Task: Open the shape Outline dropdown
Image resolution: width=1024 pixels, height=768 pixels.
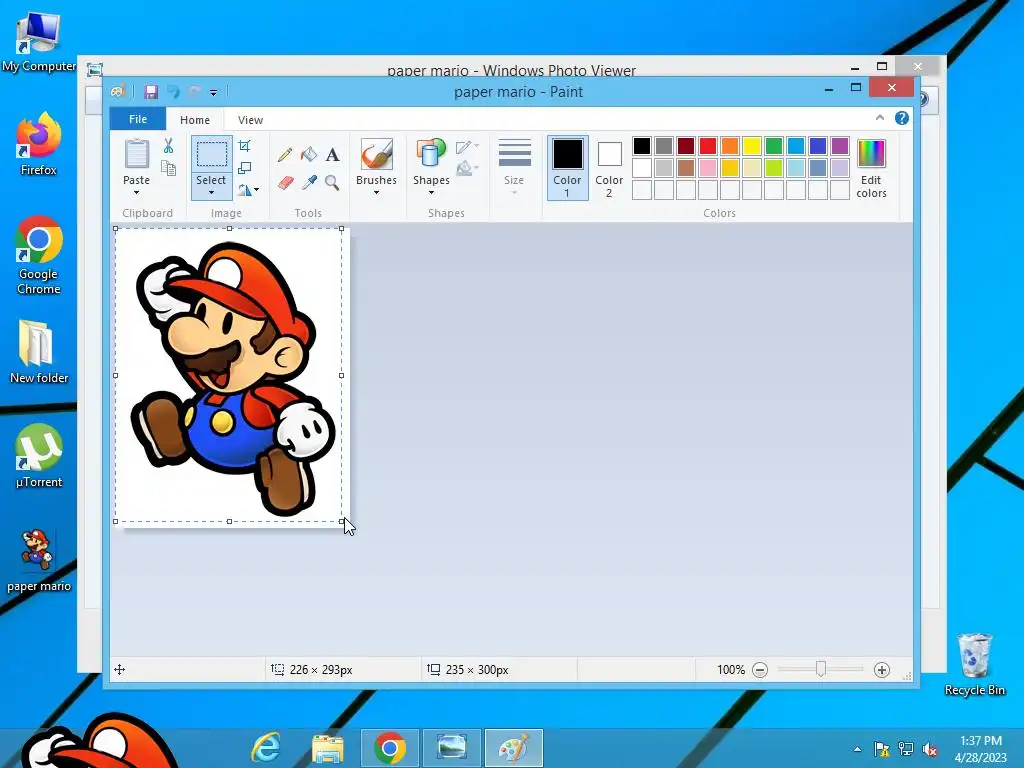Action: (x=468, y=146)
